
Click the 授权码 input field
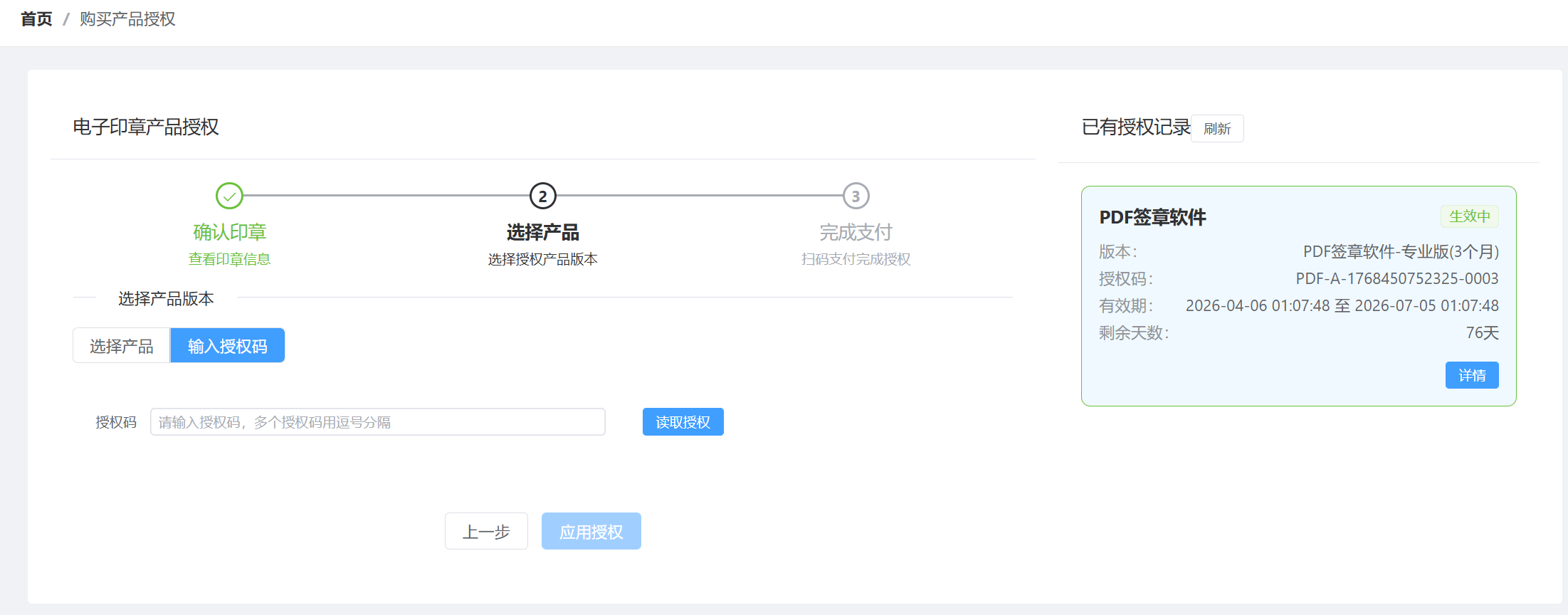tap(377, 422)
